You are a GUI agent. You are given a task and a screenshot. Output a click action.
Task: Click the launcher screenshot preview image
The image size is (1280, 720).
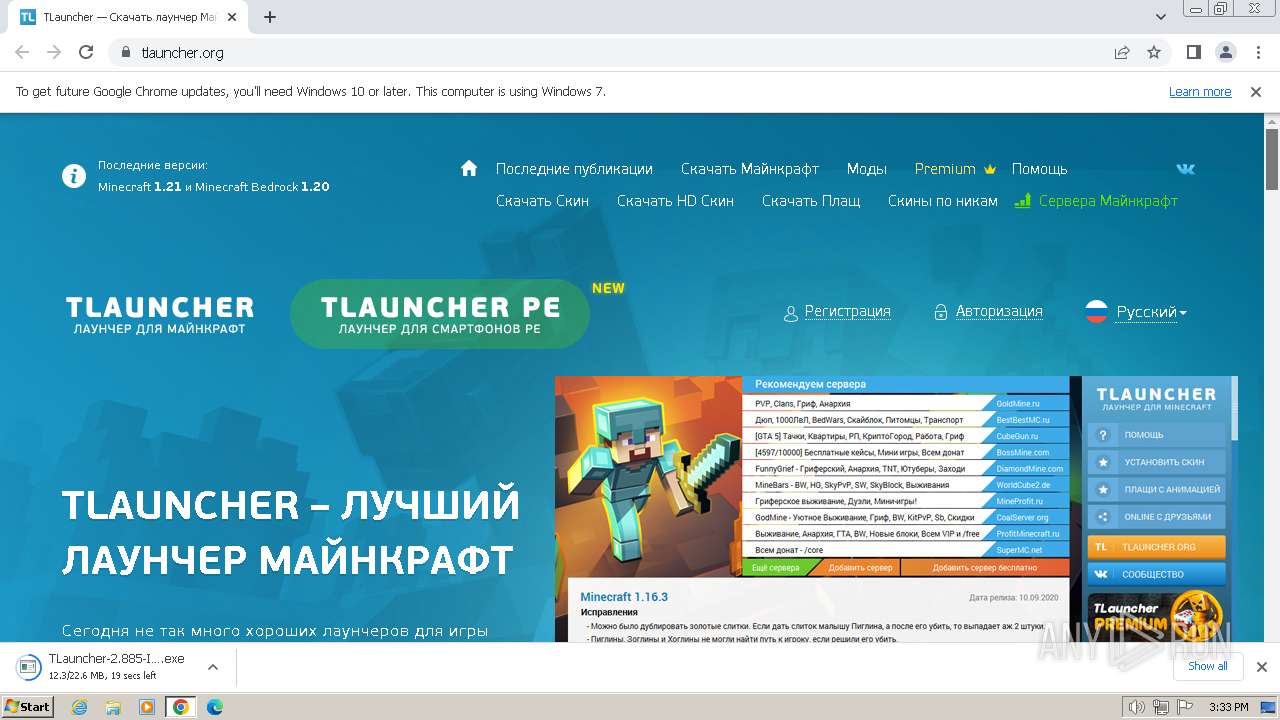click(x=896, y=509)
